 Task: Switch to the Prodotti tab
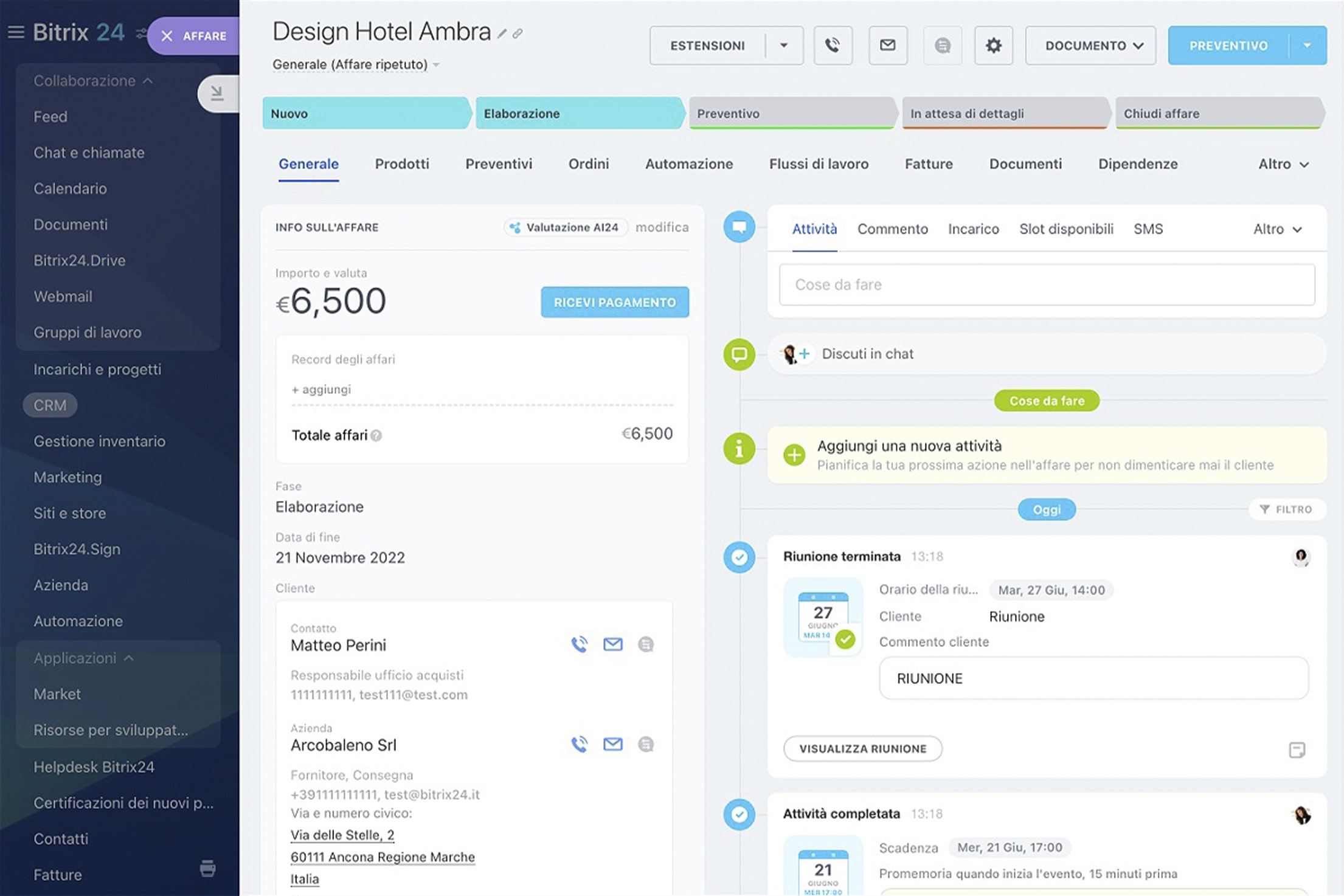[x=402, y=164]
